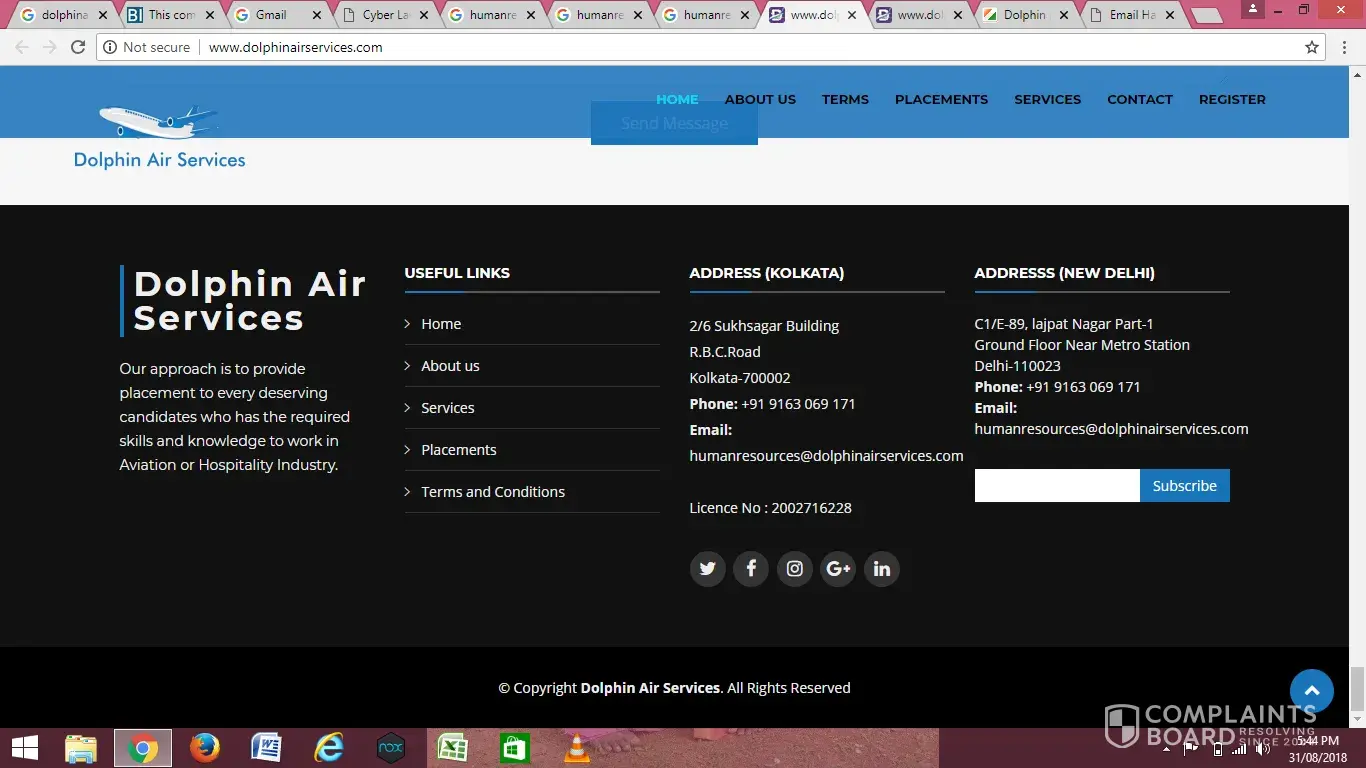View site info via Not secure icon
The width and height of the screenshot is (1366, 768).
click(111, 47)
